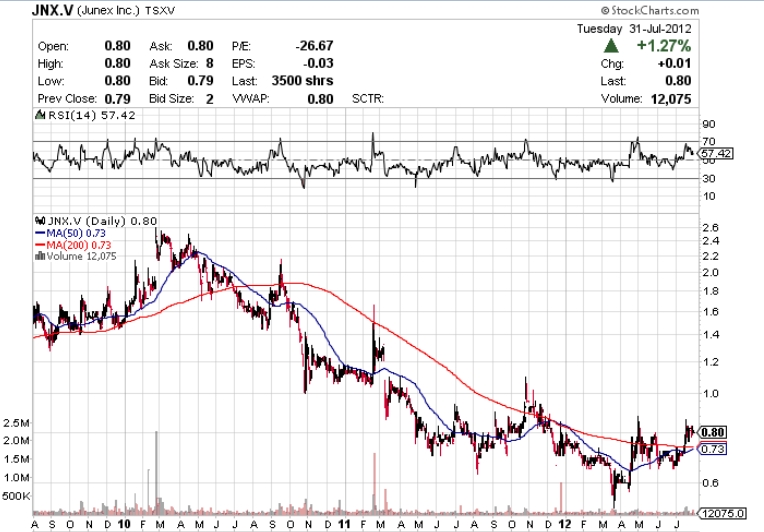
Task: Click the blue MA(50) legend line
Action: (40, 233)
